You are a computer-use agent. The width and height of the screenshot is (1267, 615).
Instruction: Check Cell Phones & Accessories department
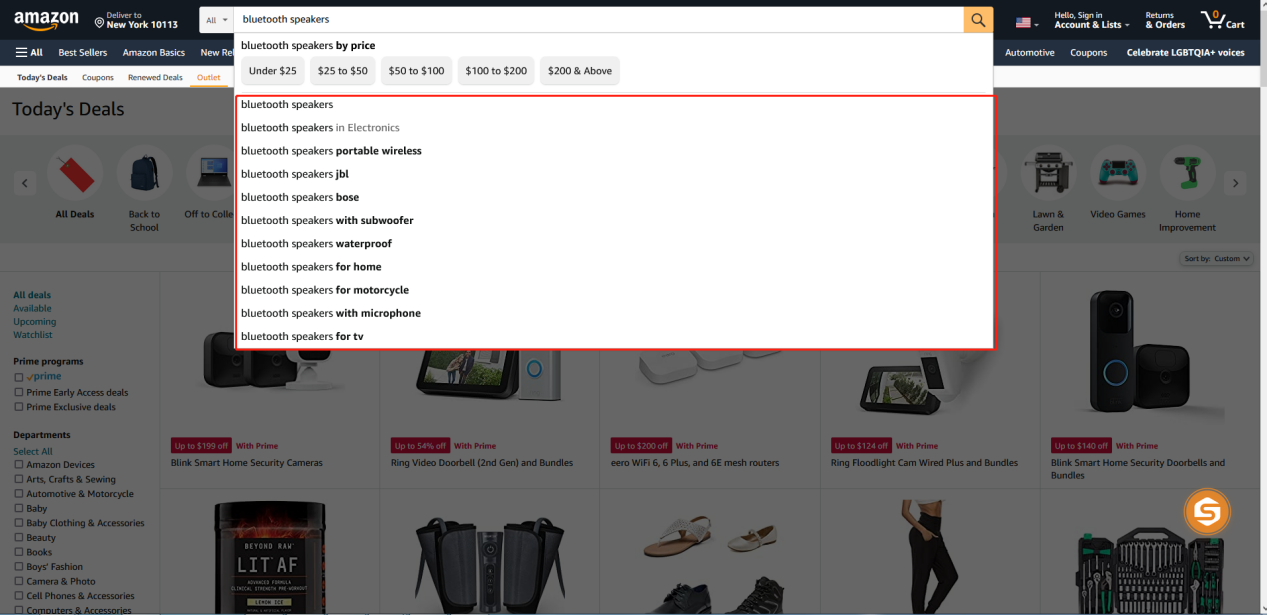[18, 596]
